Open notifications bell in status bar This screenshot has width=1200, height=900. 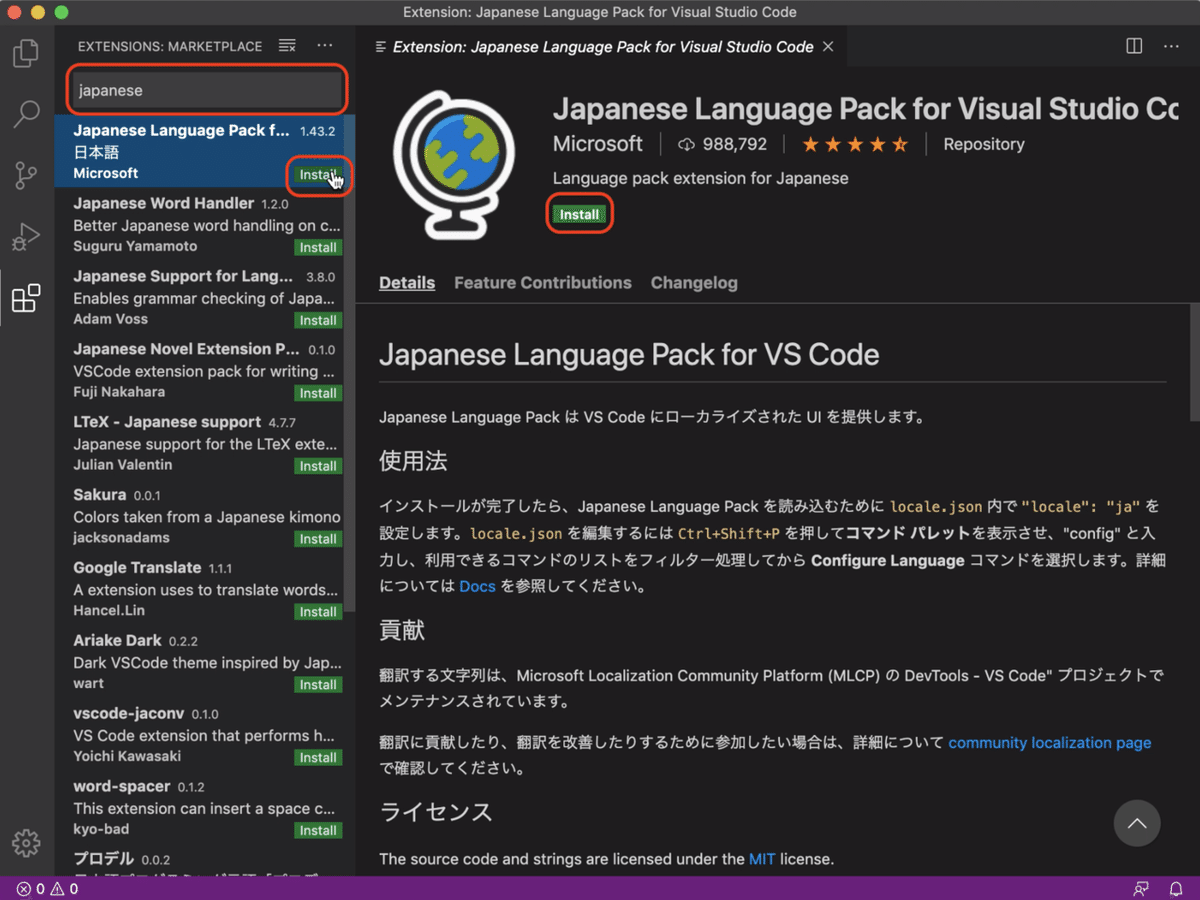pyautogui.click(x=1176, y=889)
